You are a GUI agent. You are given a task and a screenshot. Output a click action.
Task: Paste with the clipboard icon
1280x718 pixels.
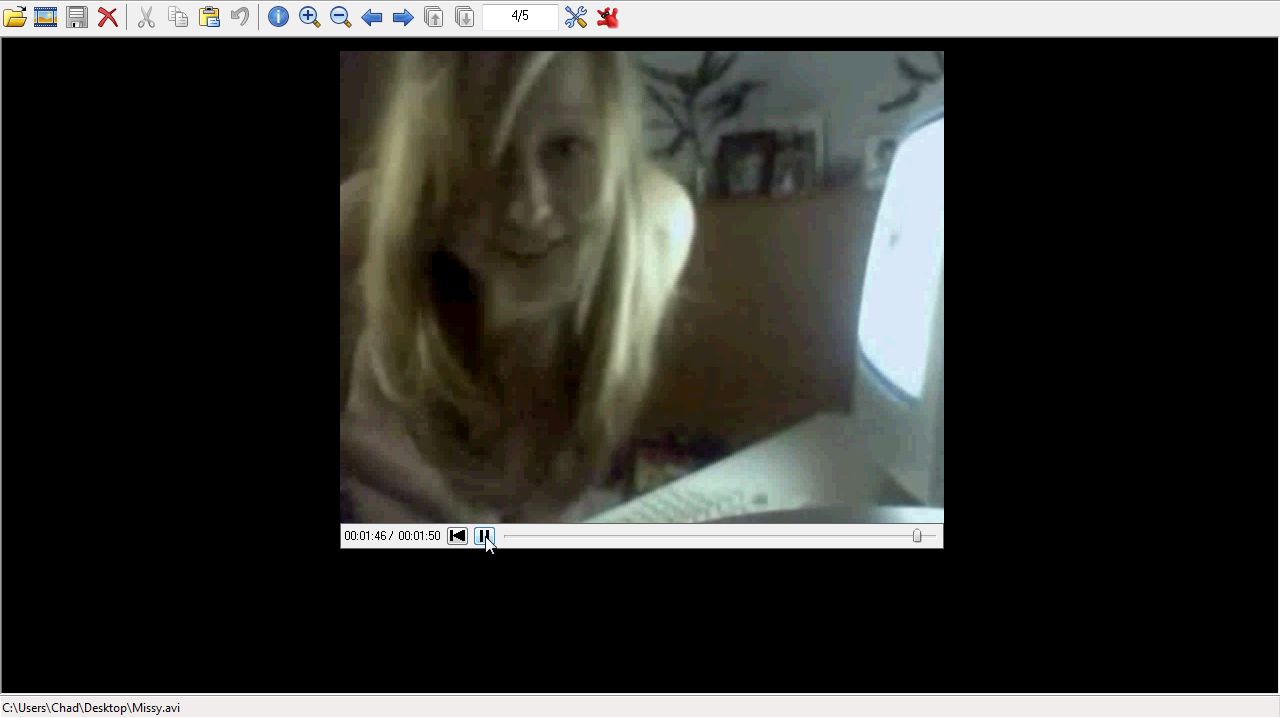pos(209,17)
